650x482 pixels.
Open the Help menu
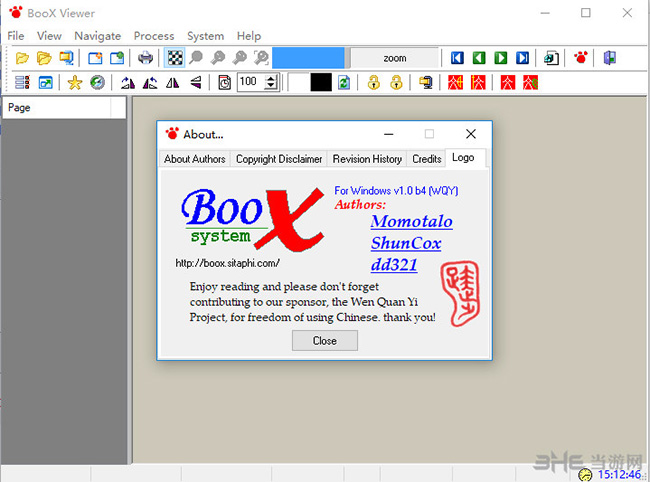[249, 36]
